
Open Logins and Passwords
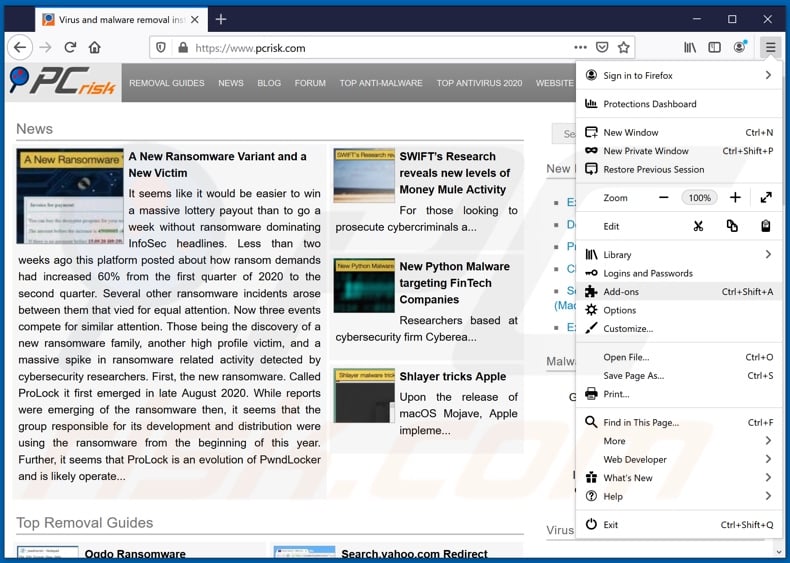pyautogui.click(x=679, y=273)
